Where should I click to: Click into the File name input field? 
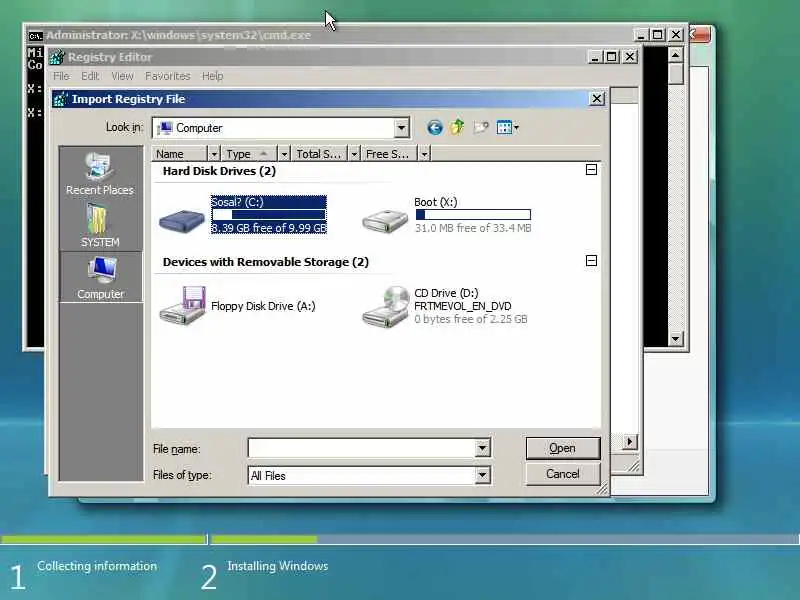pos(362,448)
